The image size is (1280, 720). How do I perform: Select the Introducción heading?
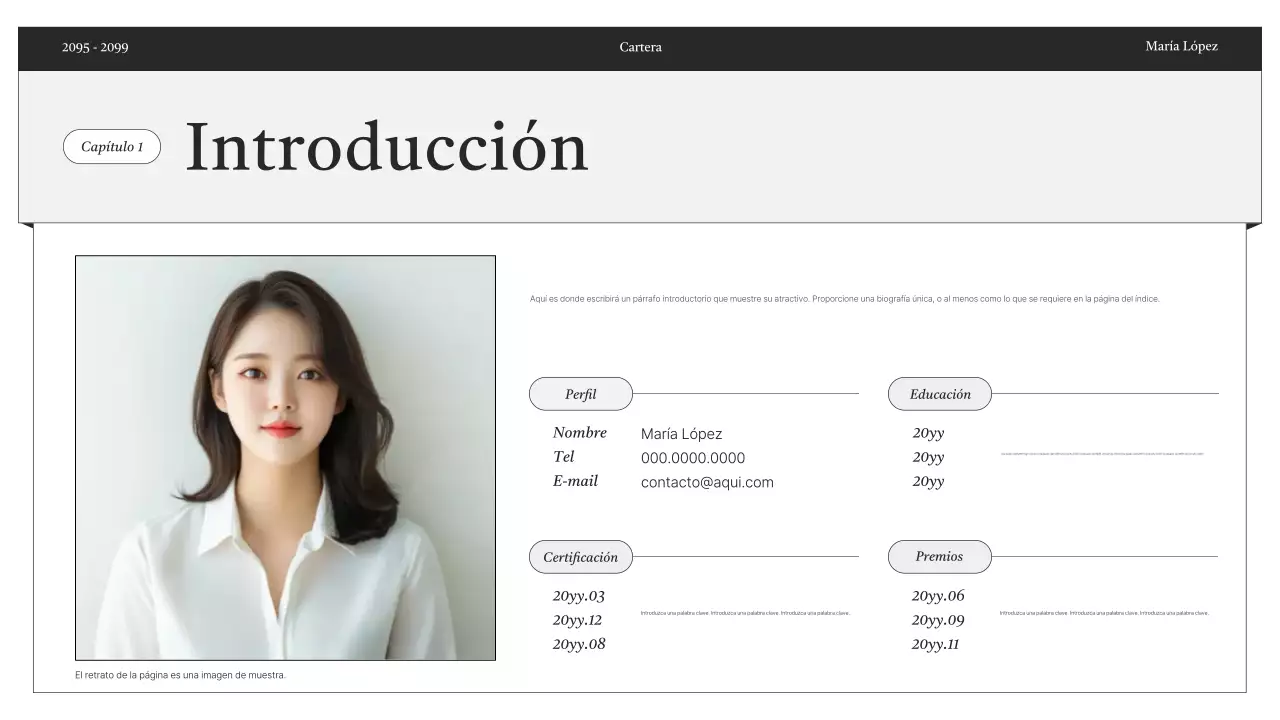click(387, 145)
